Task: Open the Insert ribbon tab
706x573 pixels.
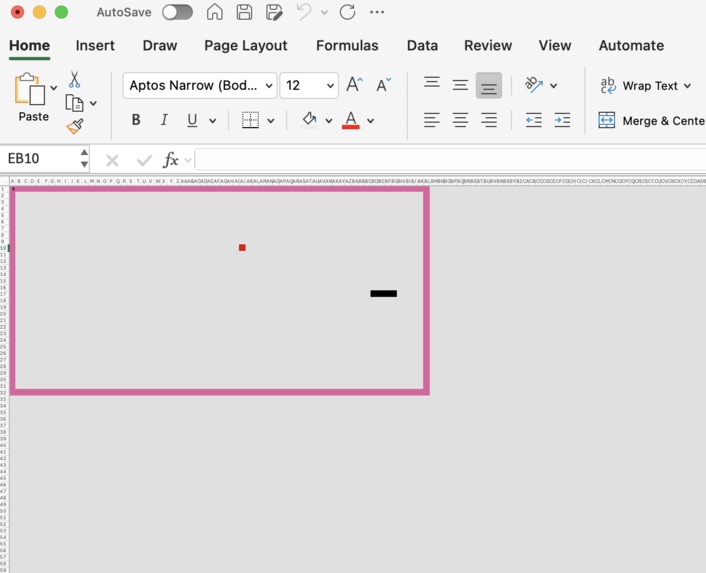Action: 95,45
